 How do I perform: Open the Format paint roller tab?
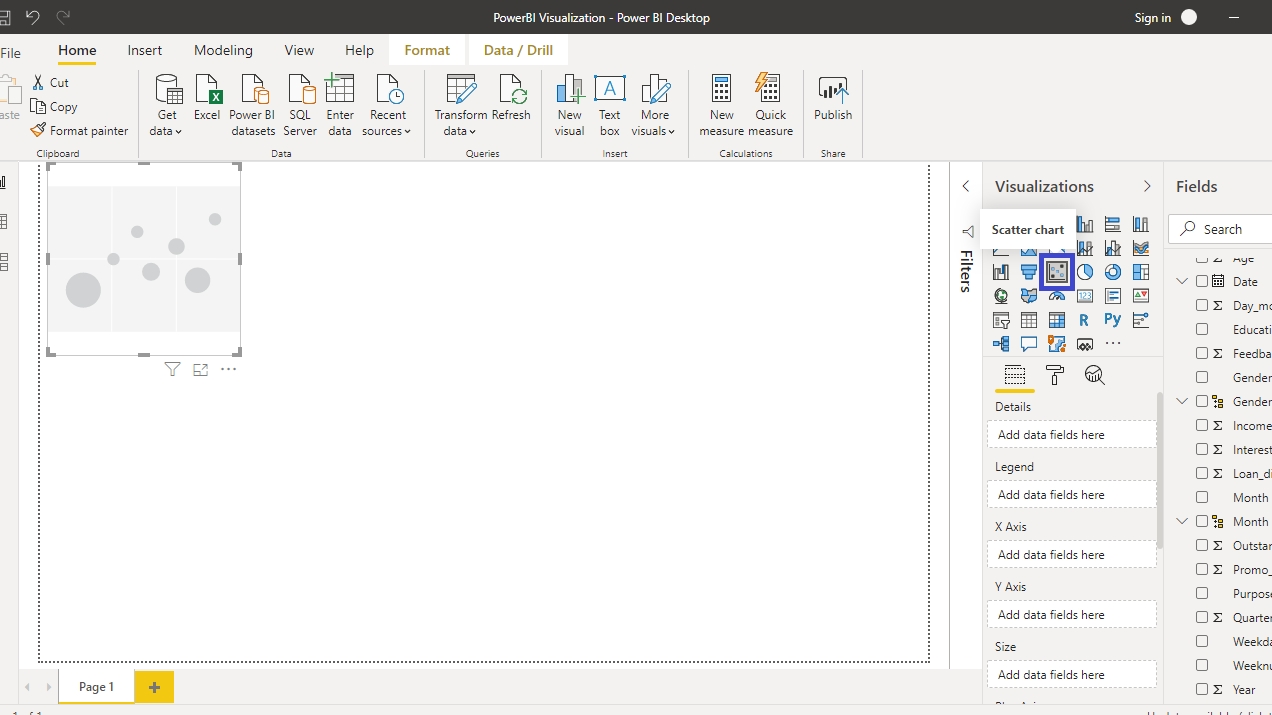coord(1055,375)
